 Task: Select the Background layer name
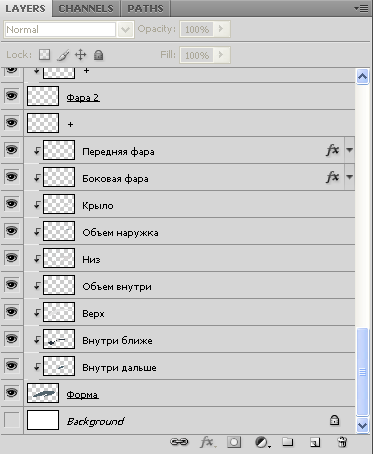(x=95, y=422)
